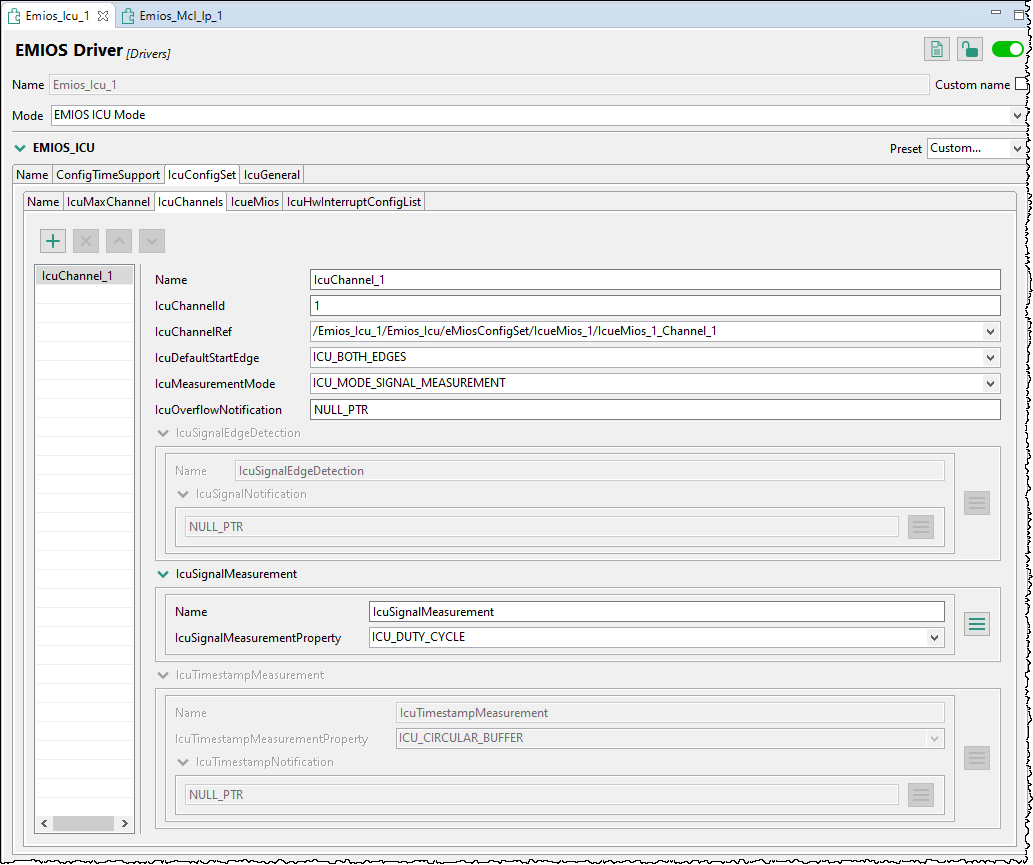Open the IcuMeasurementMode dropdown
The image size is (1033, 865).
pos(655,383)
